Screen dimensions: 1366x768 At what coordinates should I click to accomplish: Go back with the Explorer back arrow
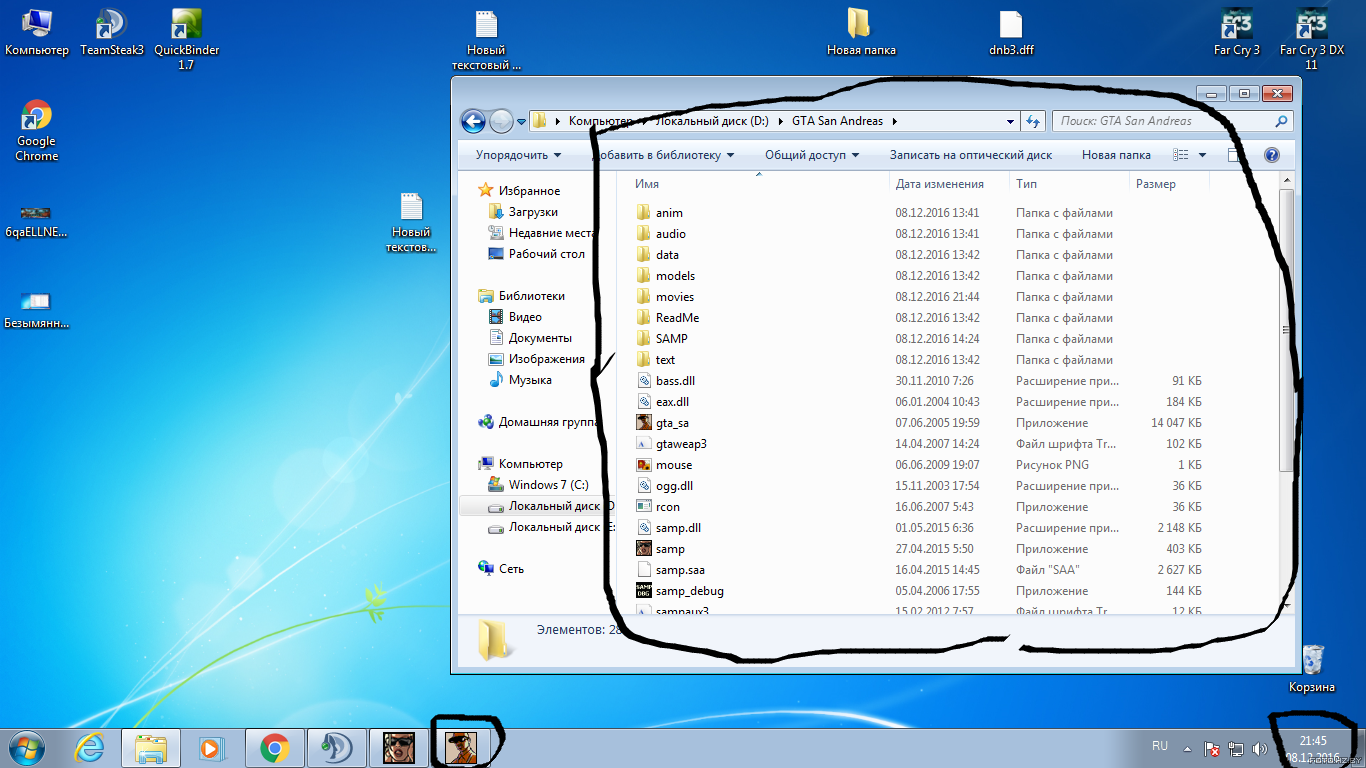click(473, 121)
